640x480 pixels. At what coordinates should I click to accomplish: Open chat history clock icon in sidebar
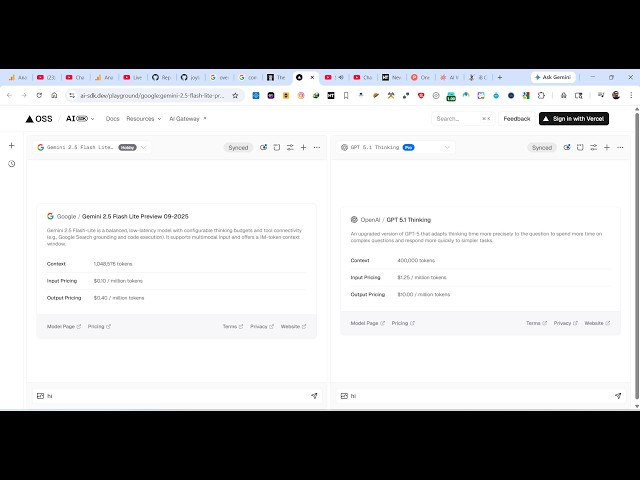point(11,164)
